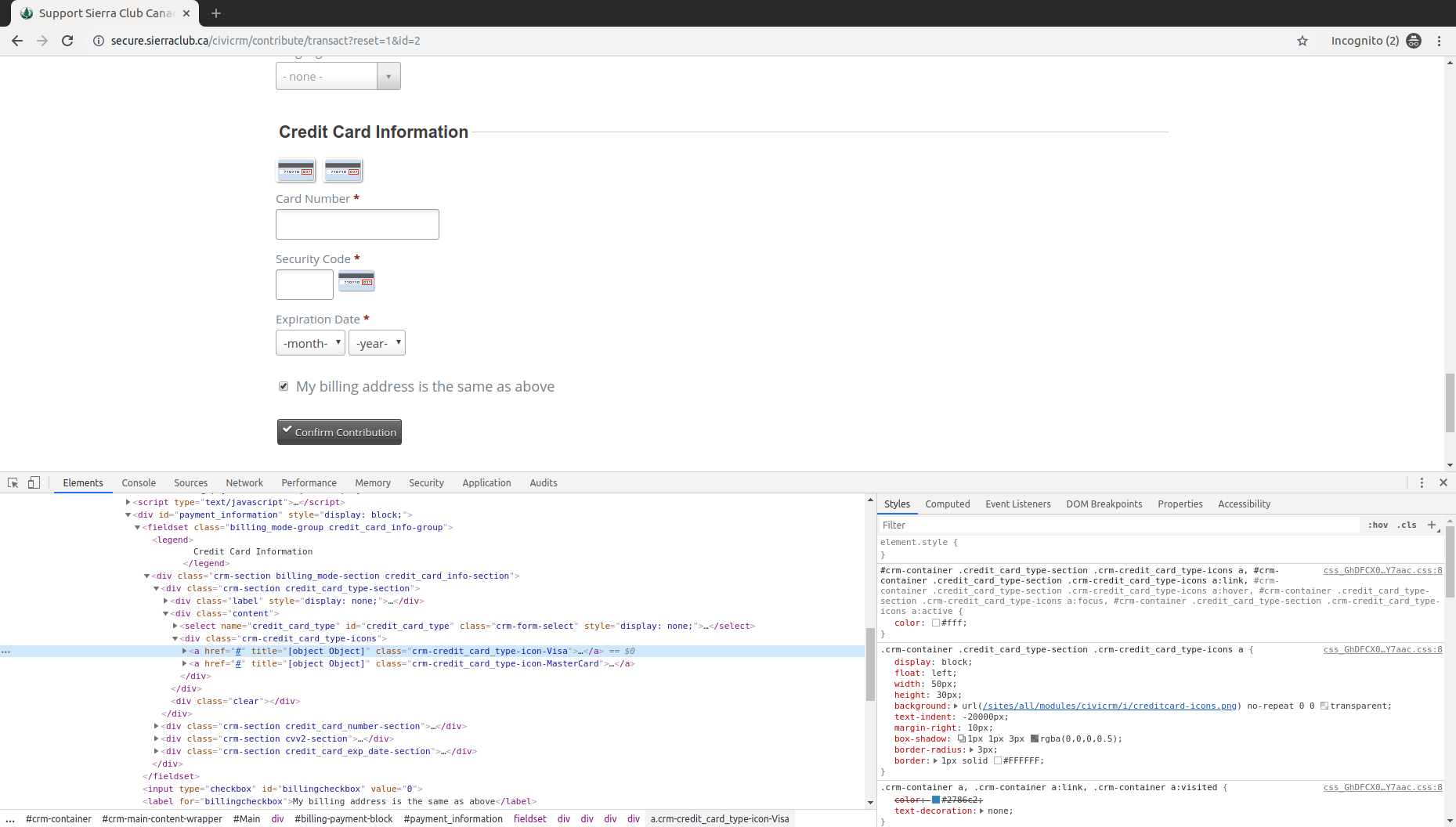The image size is (1456, 827).
Task: Toggle the device toolbar in DevTools
Action: click(34, 482)
